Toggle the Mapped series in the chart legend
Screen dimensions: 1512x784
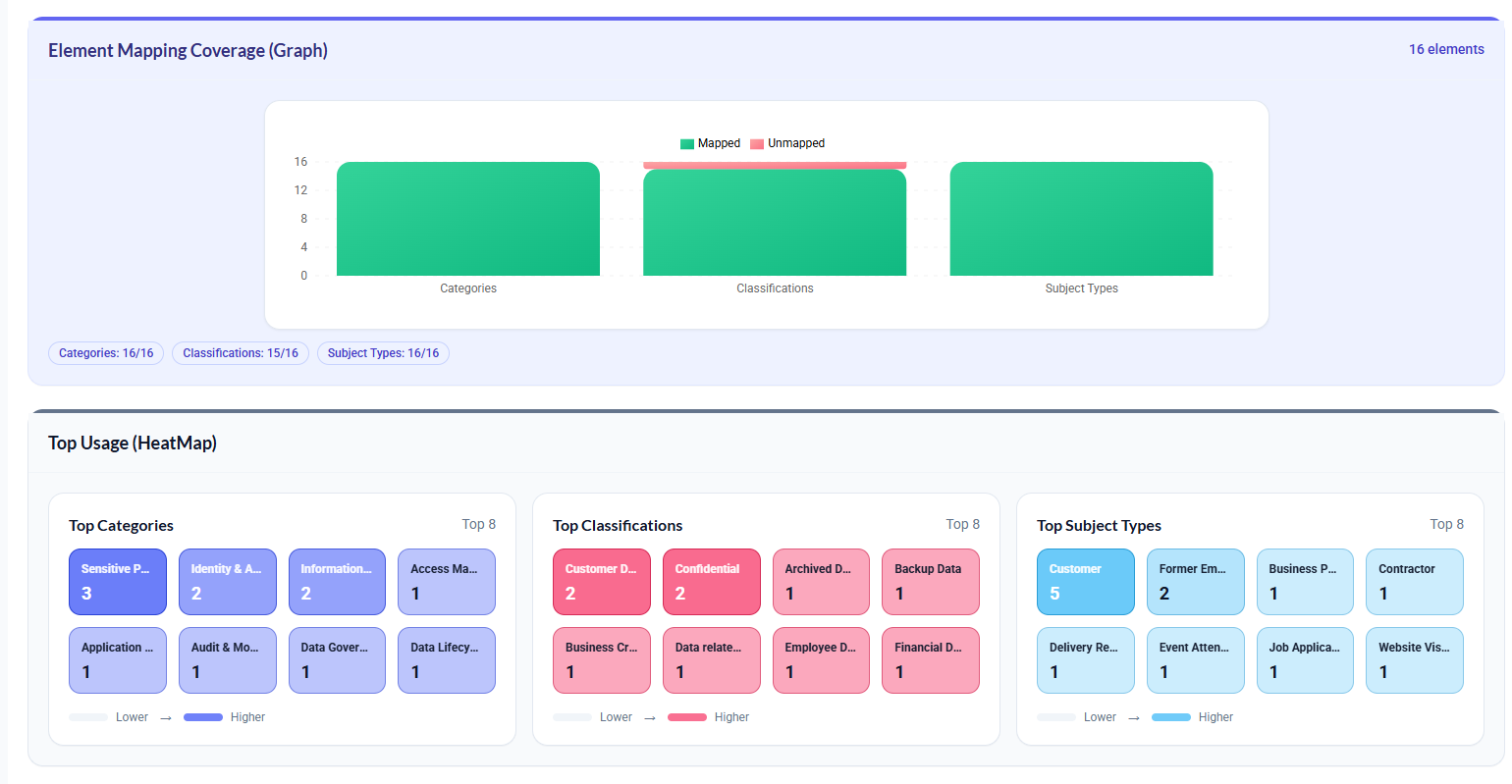pyautogui.click(x=711, y=143)
